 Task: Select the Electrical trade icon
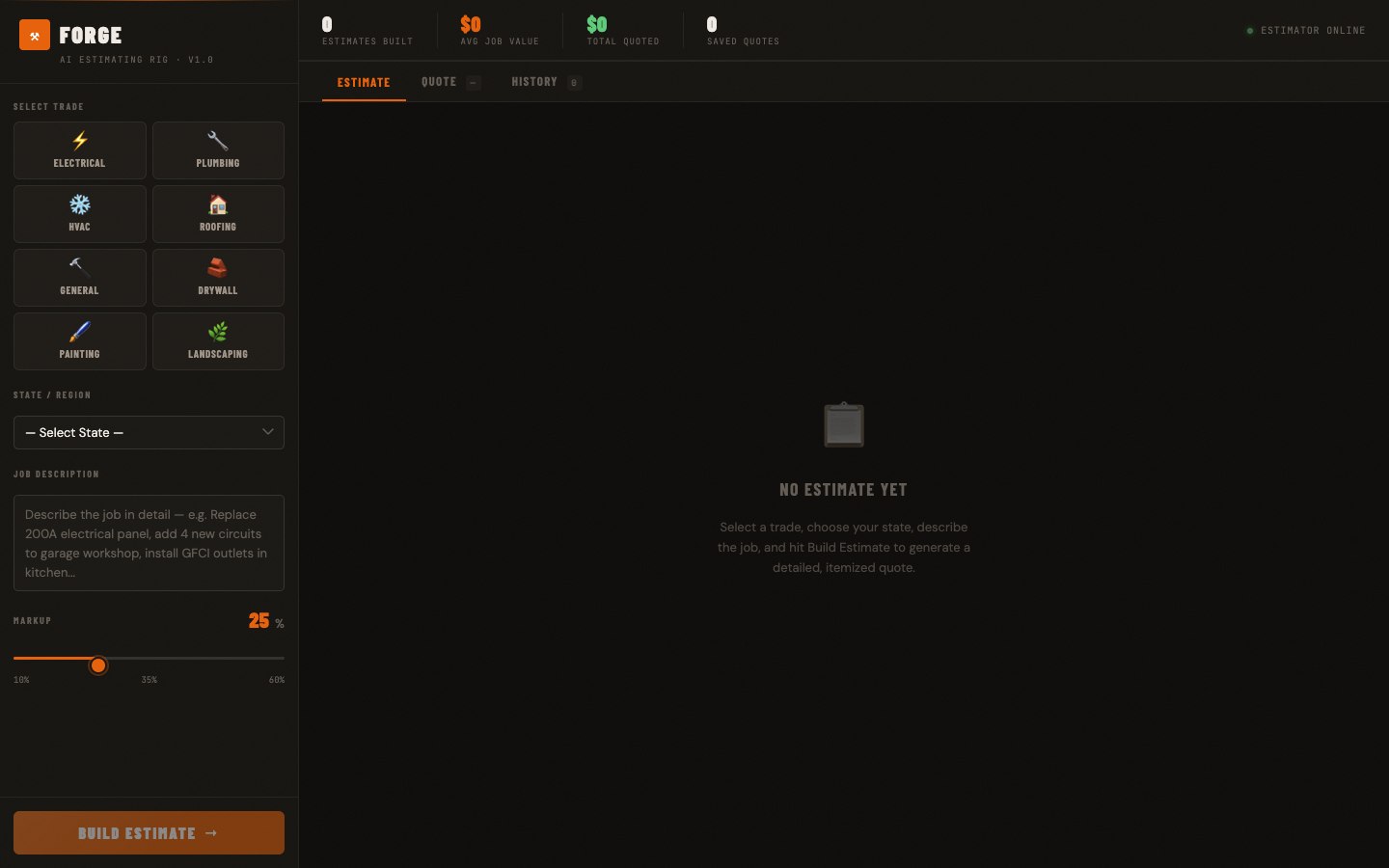[79, 140]
